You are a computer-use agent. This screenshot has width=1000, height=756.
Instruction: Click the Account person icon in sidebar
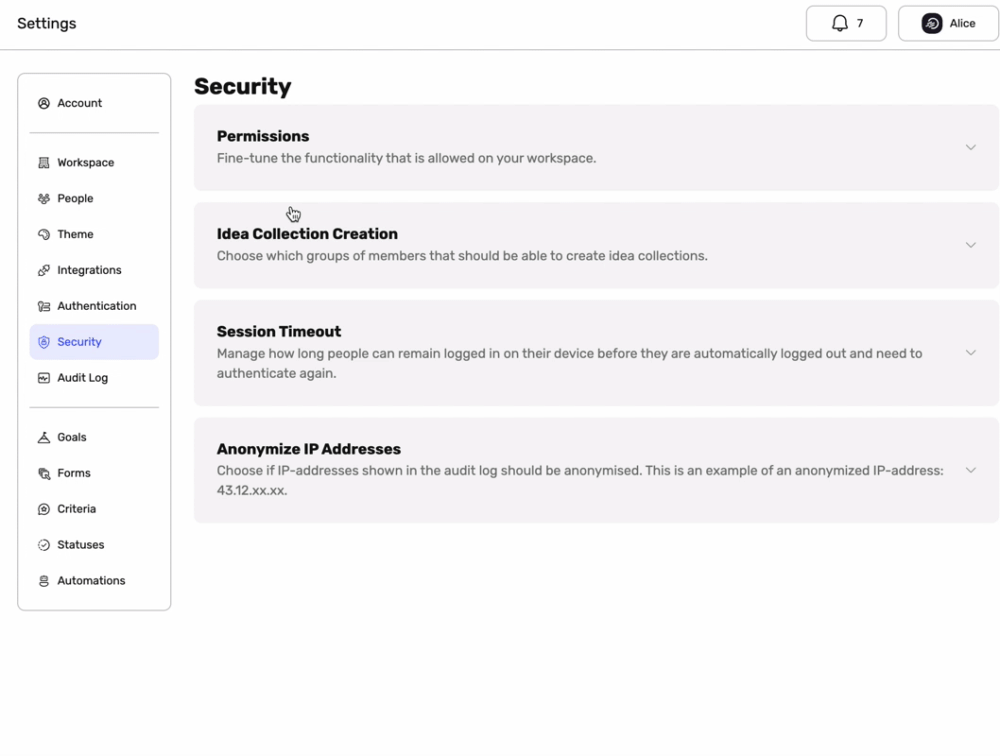(x=43, y=103)
